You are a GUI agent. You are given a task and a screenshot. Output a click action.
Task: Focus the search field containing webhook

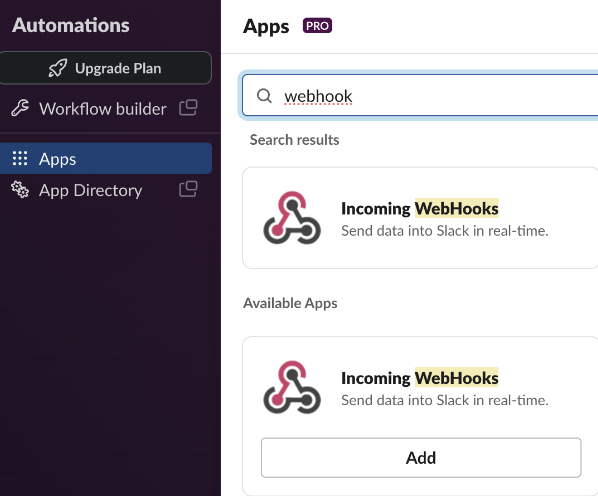click(x=420, y=96)
